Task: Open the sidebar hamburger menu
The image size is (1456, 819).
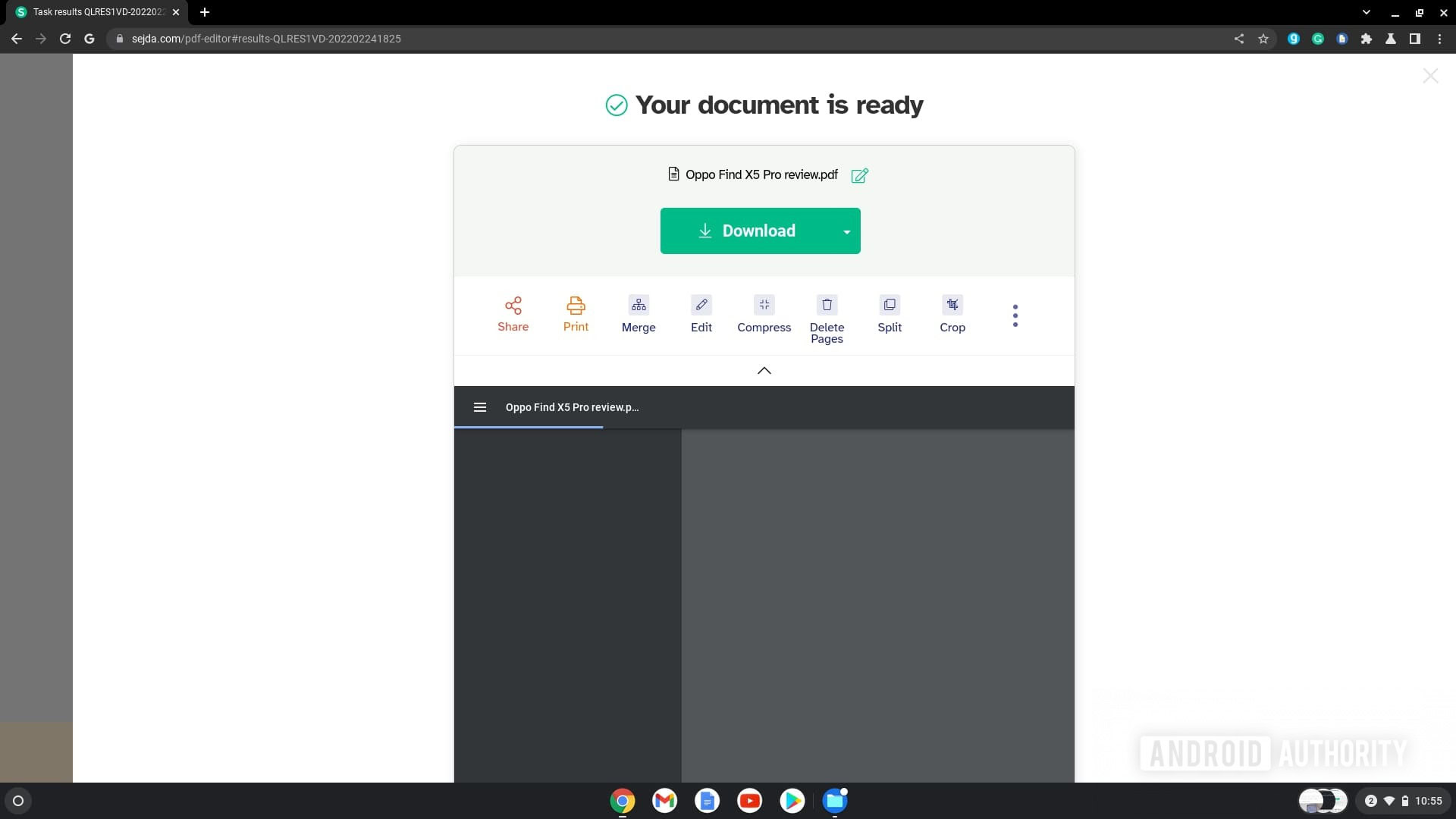Action: click(480, 407)
